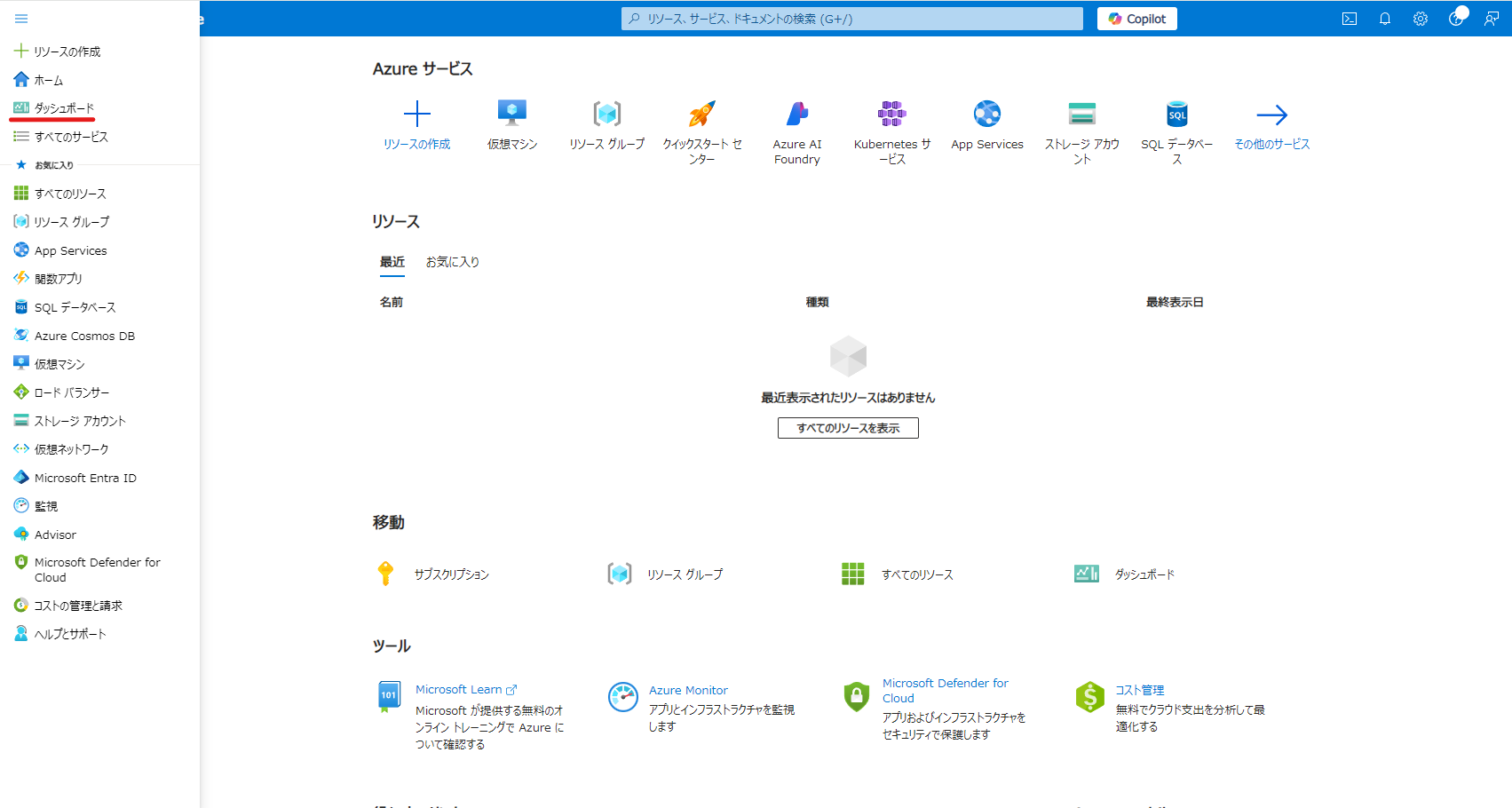Open the settings gear in the top bar
The image size is (1512, 808).
coord(1421,19)
